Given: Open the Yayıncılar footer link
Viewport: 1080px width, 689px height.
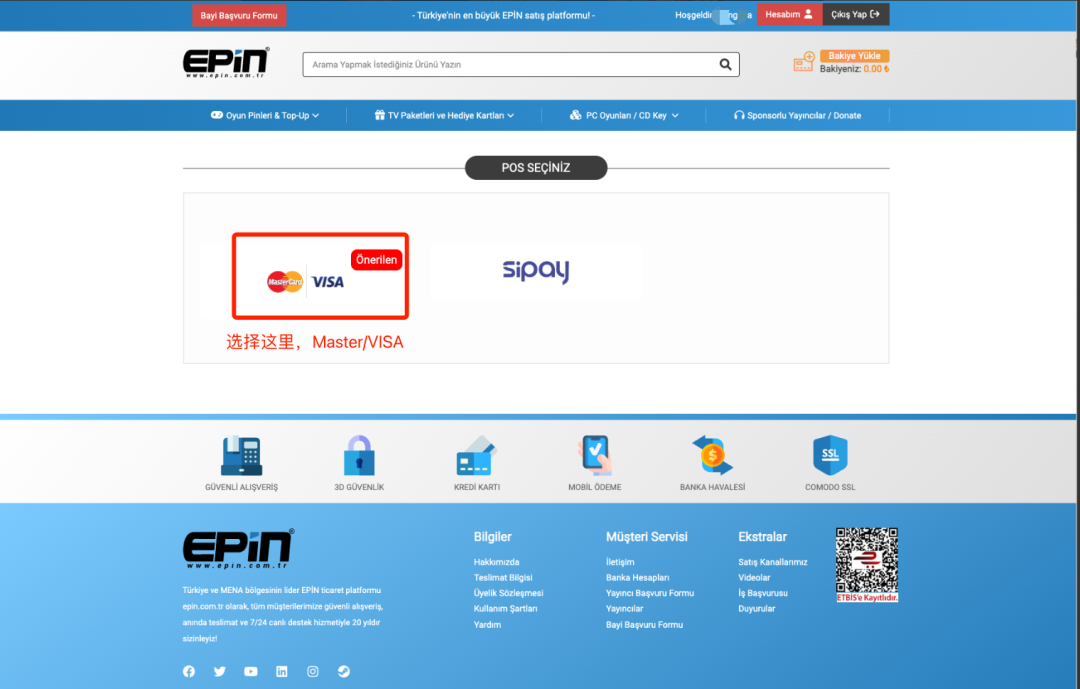Looking at the screenshot, I should (625, 608).
